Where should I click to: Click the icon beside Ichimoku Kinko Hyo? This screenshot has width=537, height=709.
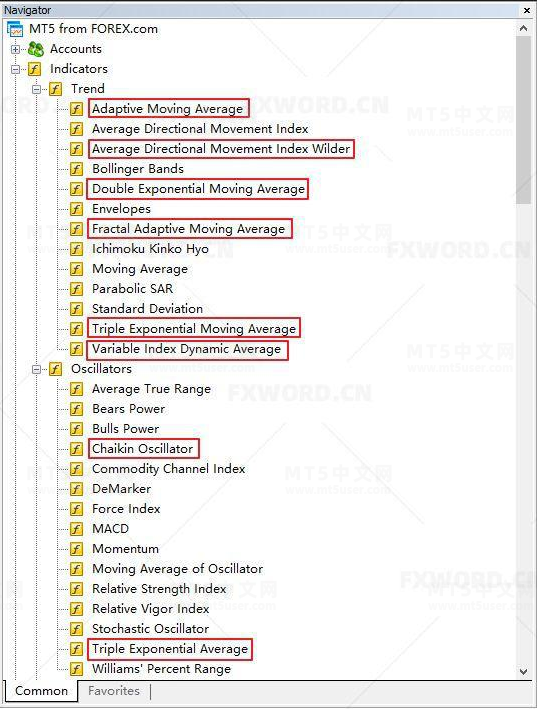76,249
